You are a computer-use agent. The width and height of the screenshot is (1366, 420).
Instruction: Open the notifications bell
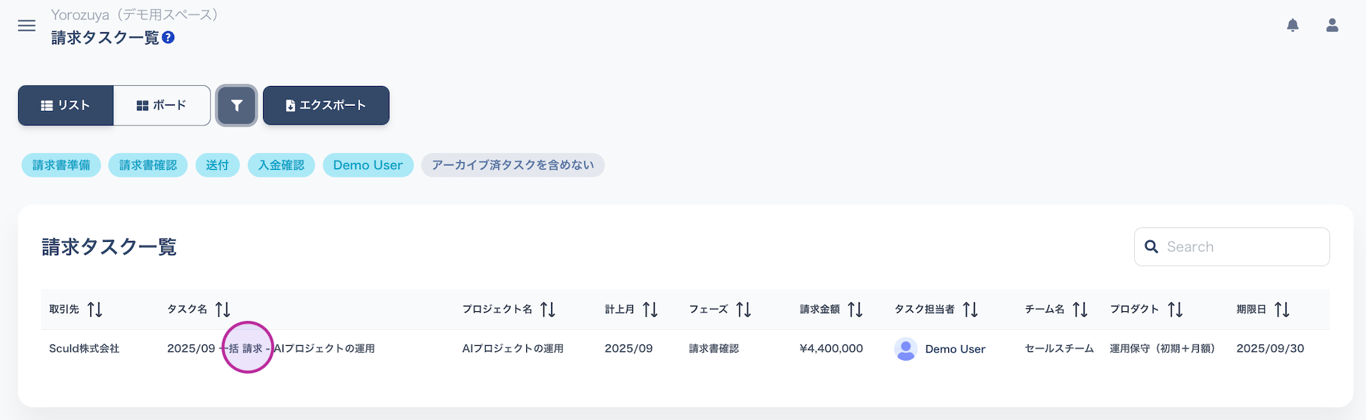[x=1292, y=26]
